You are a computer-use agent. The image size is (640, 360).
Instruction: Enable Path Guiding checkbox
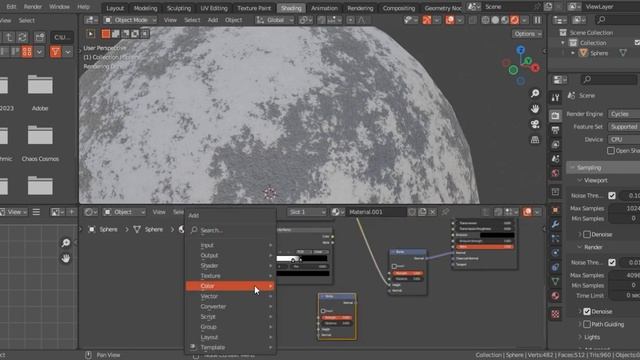pyautogui.click(x=587, y=324)
